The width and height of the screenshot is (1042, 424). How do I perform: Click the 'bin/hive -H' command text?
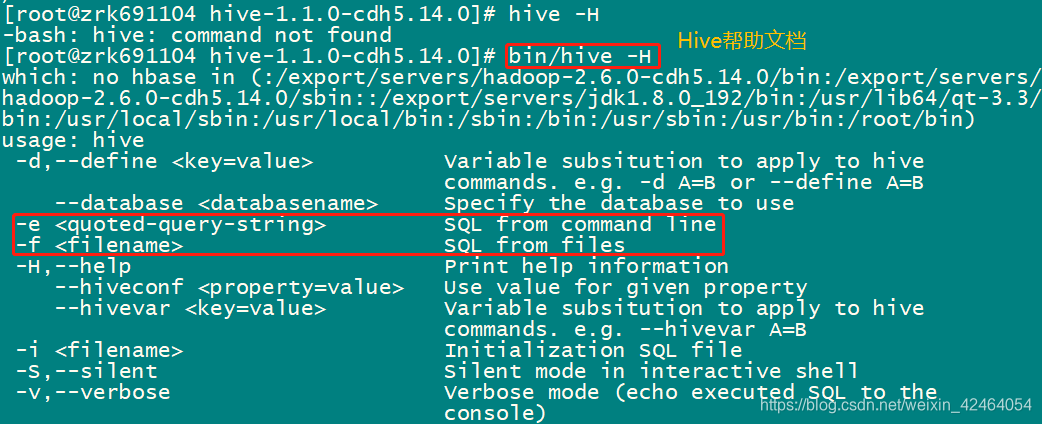click(581, 56)
